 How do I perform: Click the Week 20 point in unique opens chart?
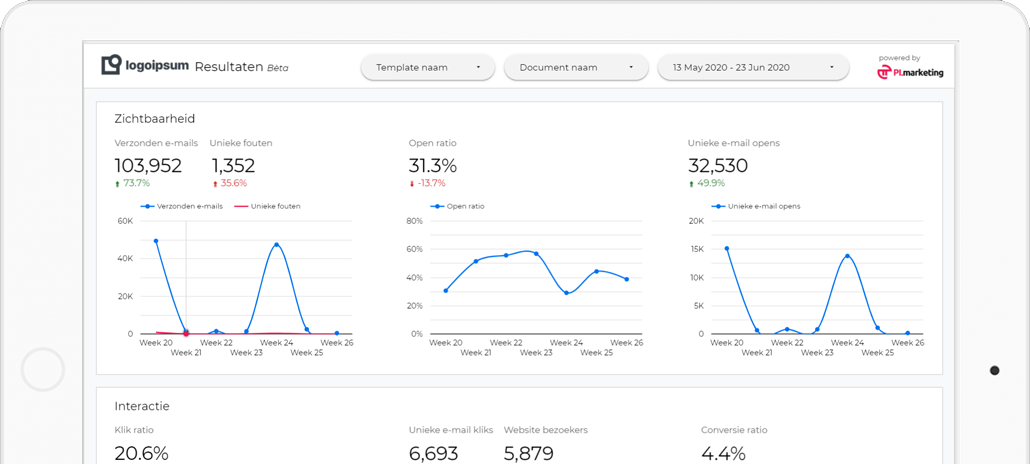pyautogui.click(x=727, y=248)
